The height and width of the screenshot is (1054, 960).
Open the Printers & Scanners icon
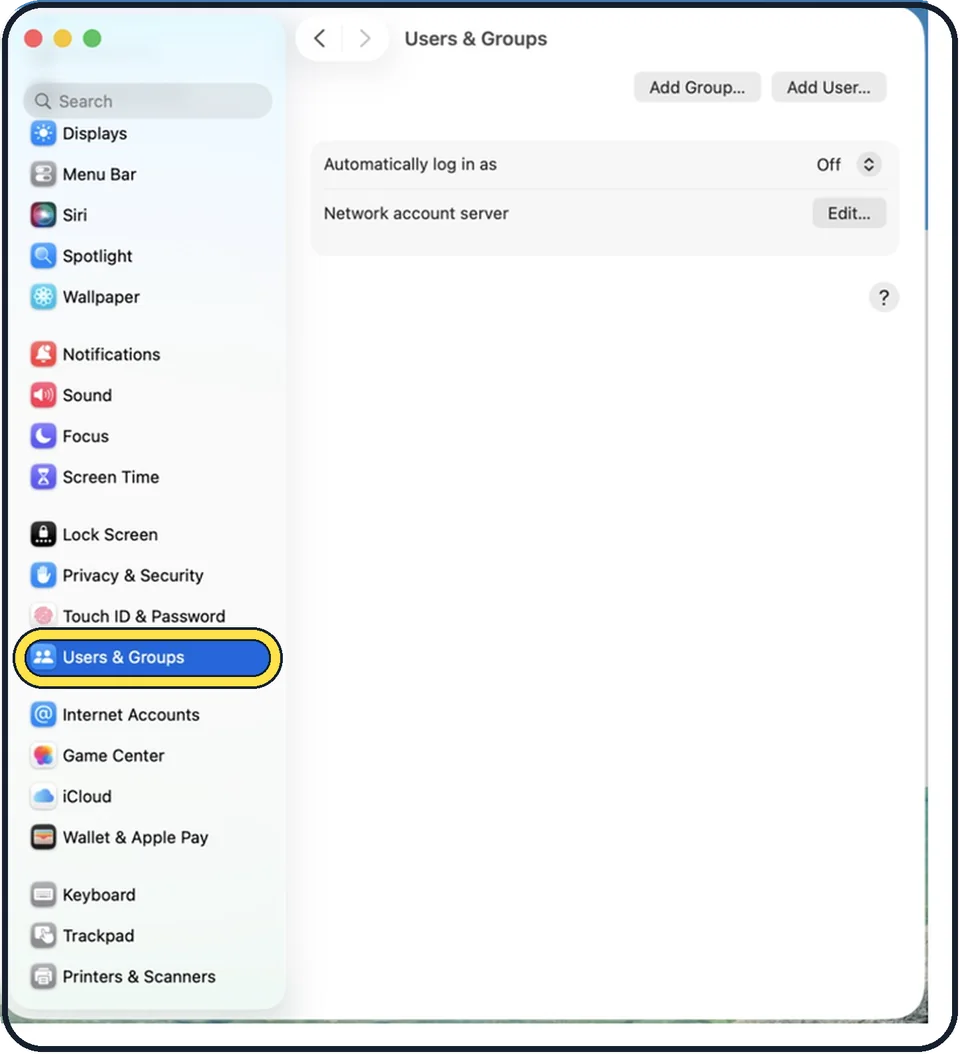pyautogui.click(x=44, y=977)
